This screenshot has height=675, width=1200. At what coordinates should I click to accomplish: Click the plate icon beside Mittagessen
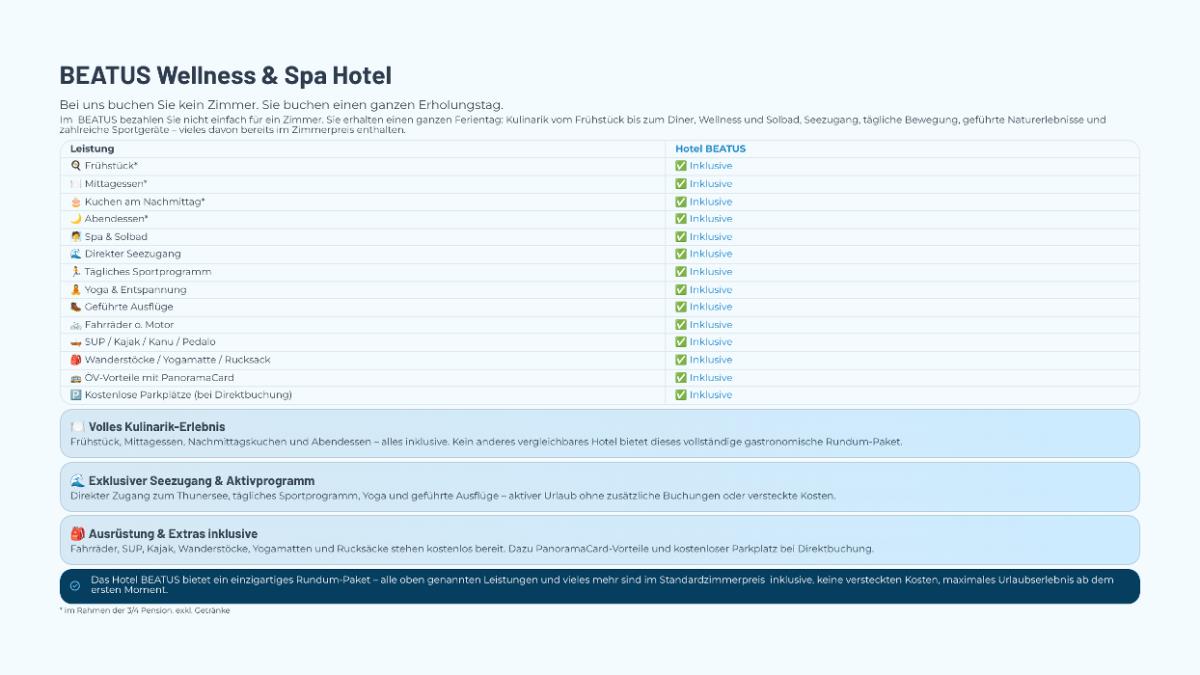click(76, 184)
